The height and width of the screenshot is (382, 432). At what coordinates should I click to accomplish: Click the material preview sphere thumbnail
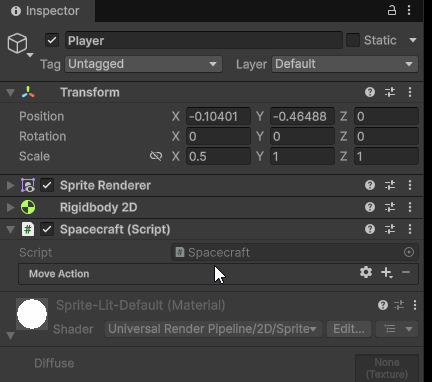(x=32, y=314)
